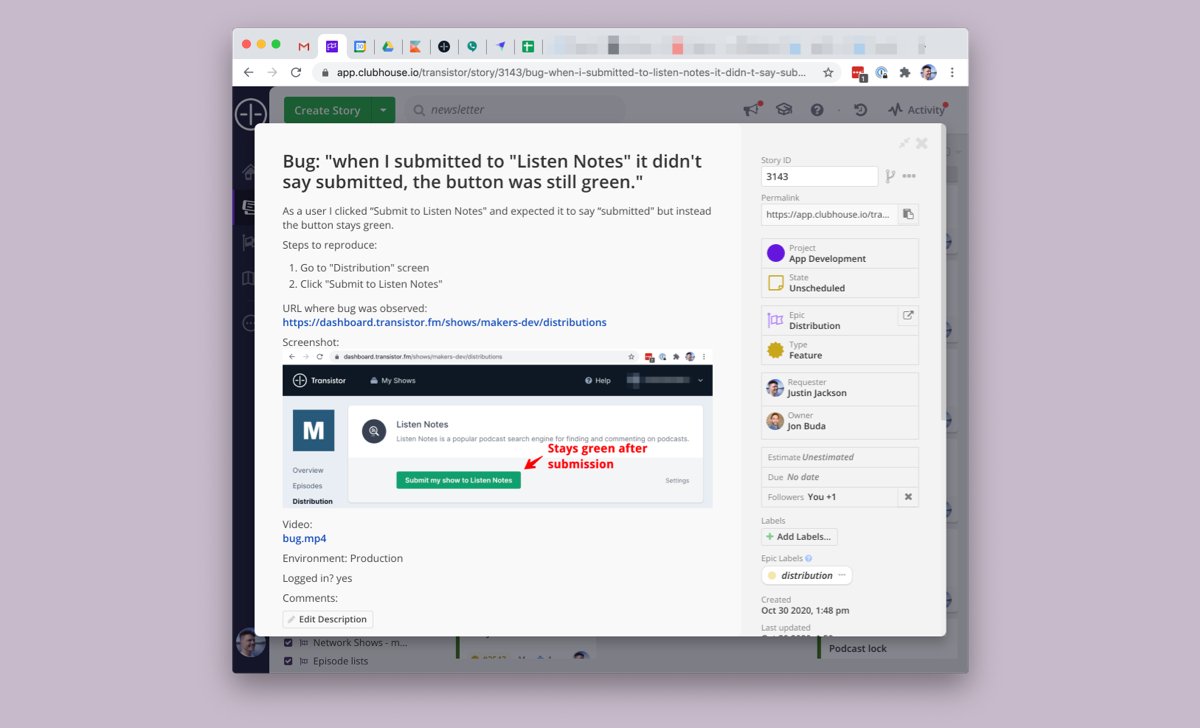1200x728 pixels.
Task: Click the git branch helper icon
Action: 889,176
